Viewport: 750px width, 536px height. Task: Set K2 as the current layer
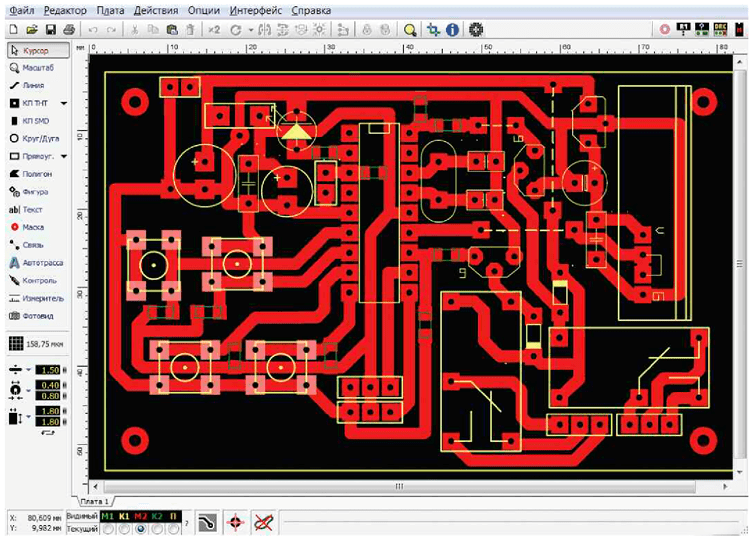[x=157, y=527]
